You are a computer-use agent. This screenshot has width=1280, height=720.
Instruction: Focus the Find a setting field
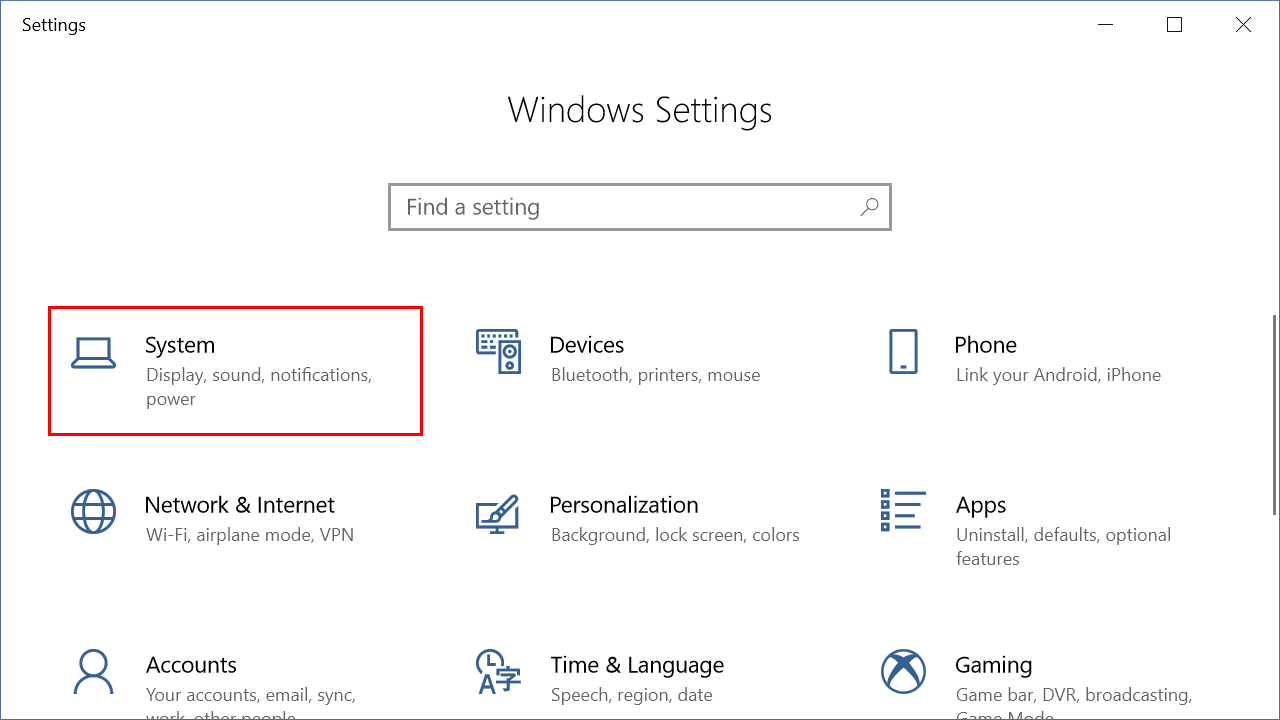click(x=620, y=207)
